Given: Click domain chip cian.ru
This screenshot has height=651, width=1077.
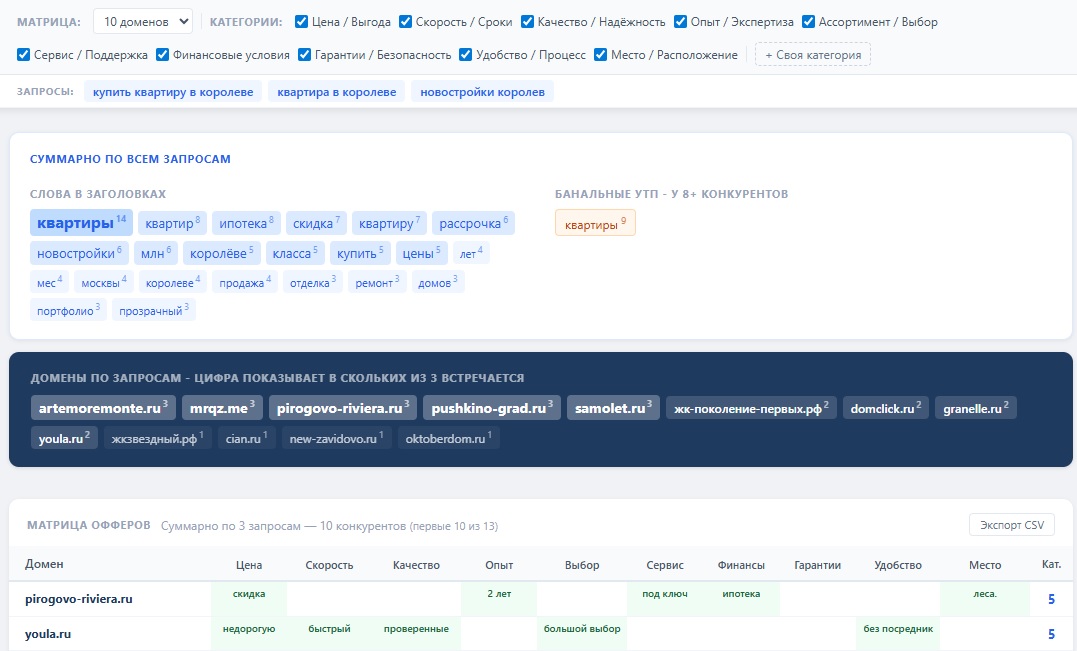Looking at the screenshot, I should coord(246,437).
